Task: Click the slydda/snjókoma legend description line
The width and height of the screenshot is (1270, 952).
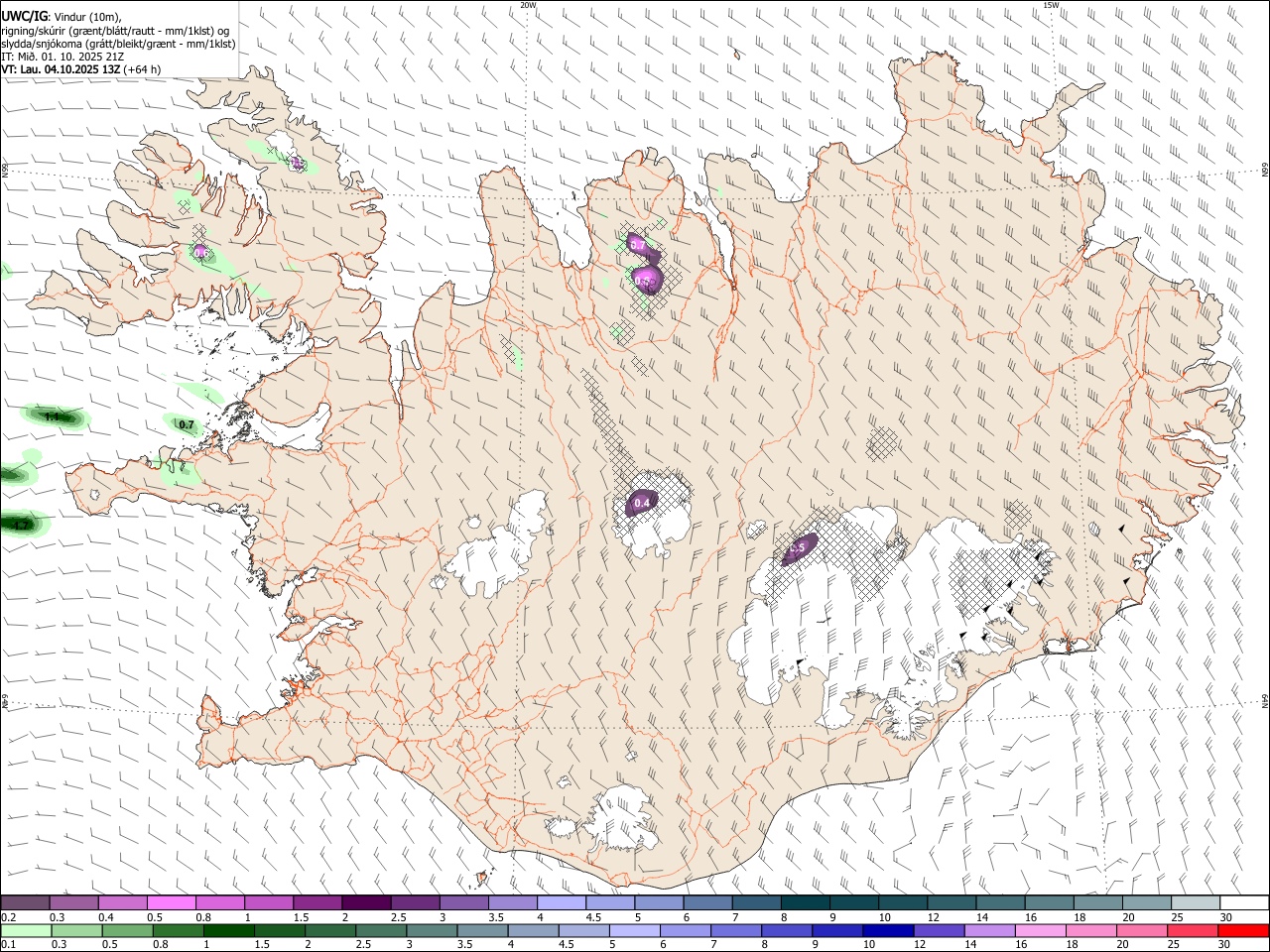Action: (x=118, y=44)
